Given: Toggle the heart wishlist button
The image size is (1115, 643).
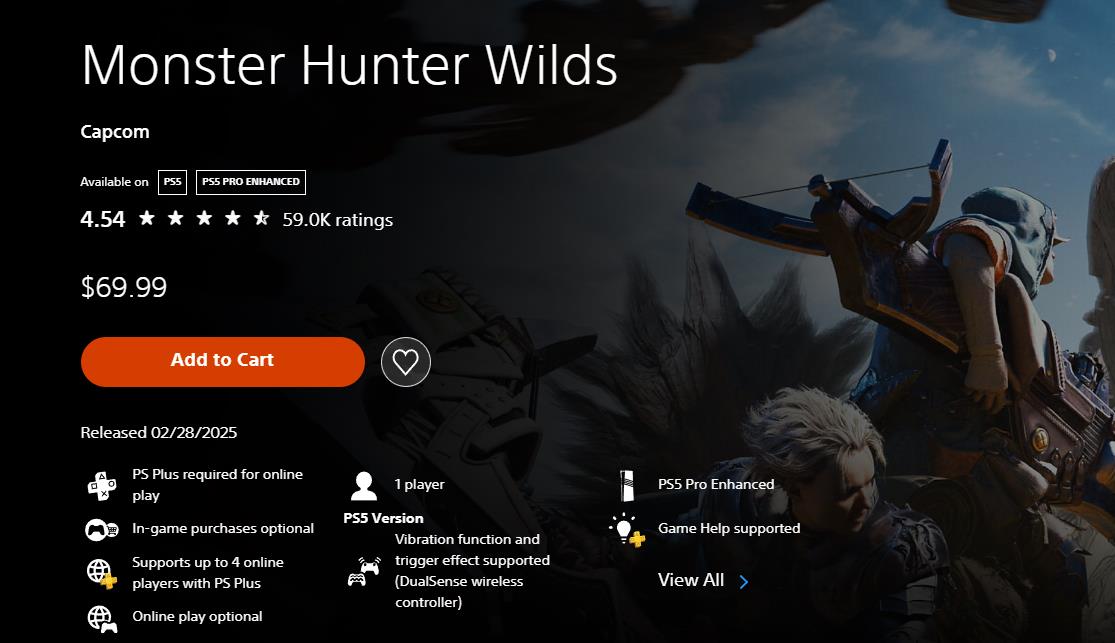Looking at the screenshot, I should [x=405, y=362].
